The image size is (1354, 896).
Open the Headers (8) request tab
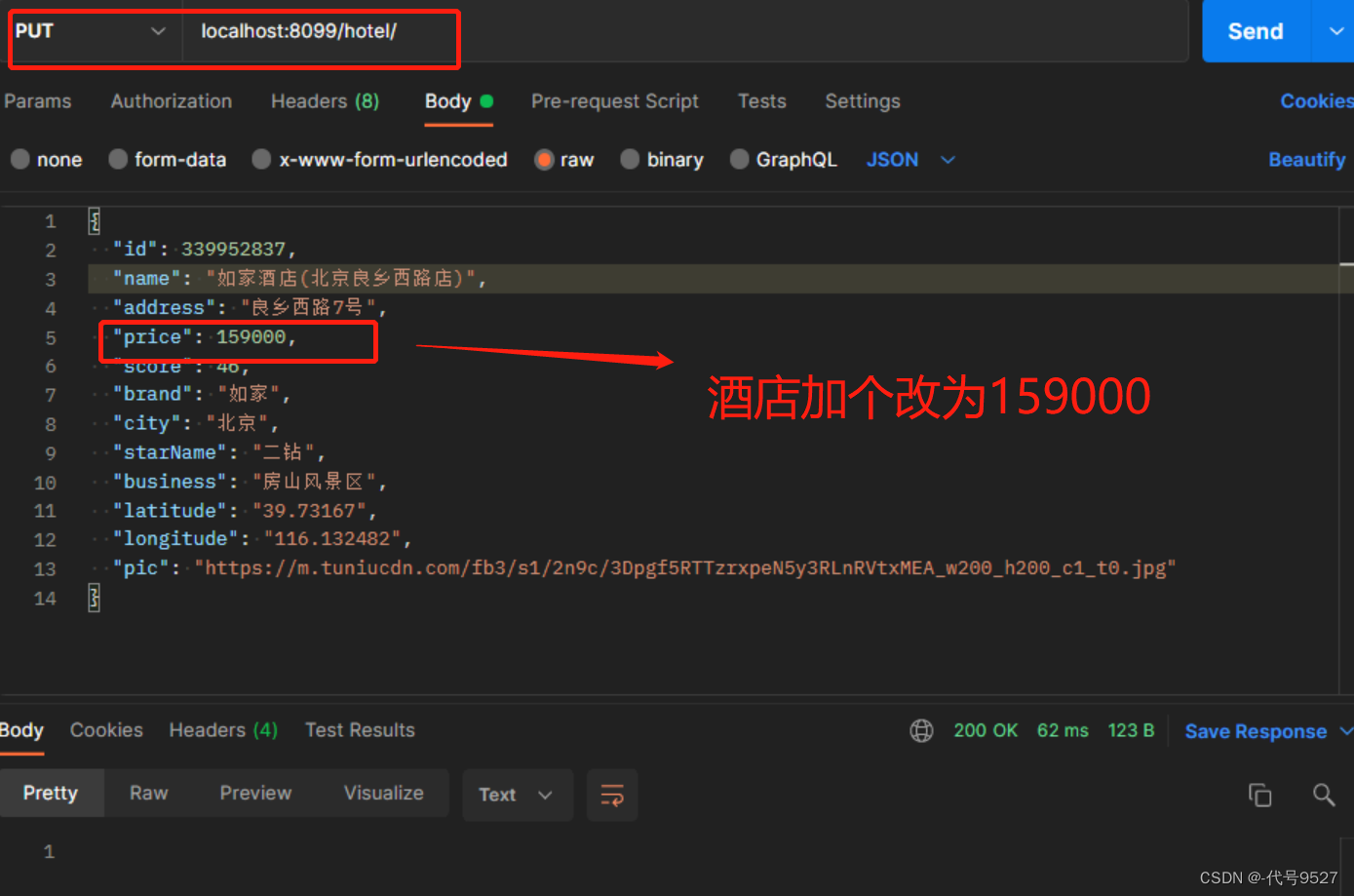coord(325,101)
